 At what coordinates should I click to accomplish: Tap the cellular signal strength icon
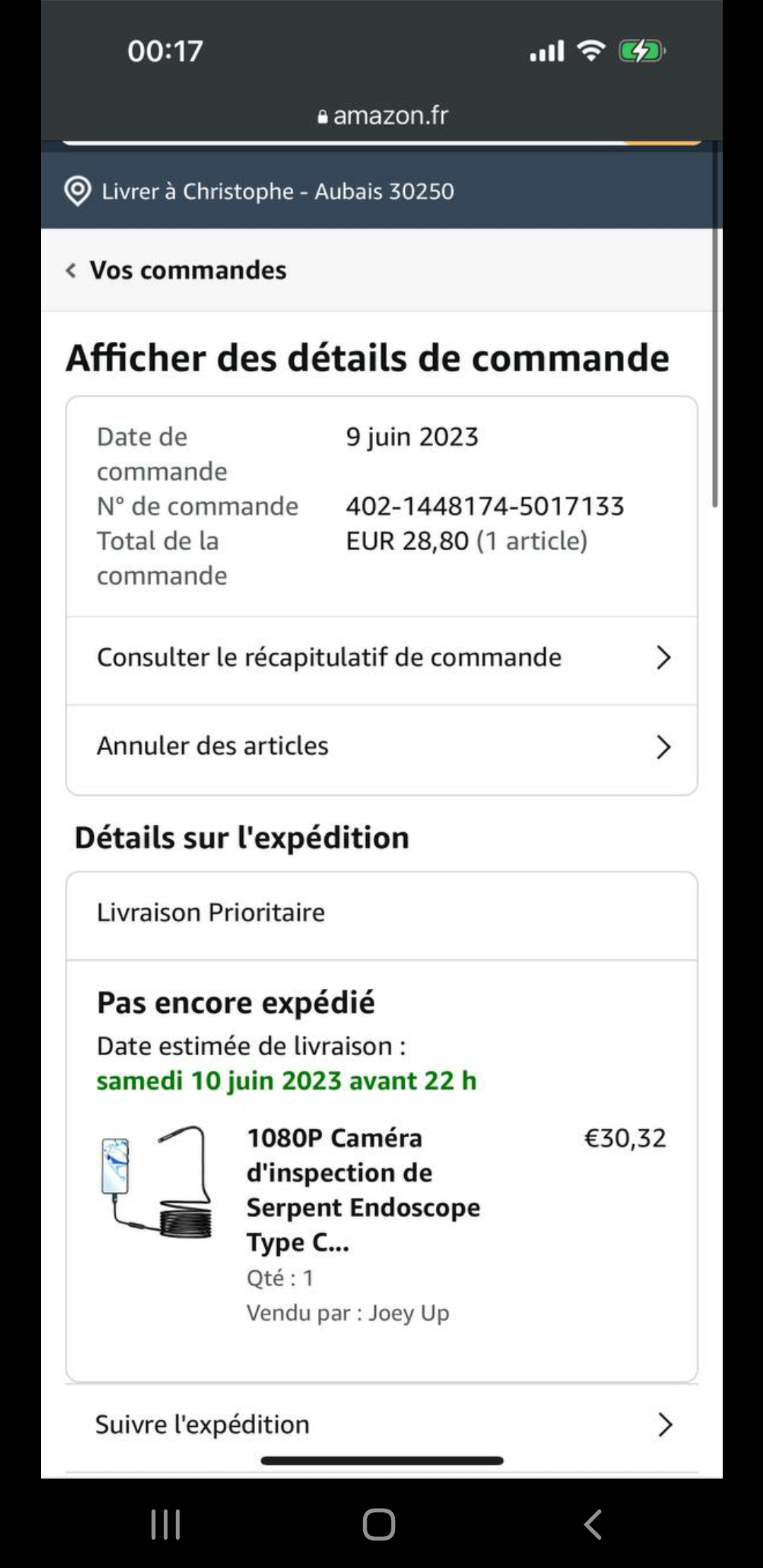tap(547, 51)
